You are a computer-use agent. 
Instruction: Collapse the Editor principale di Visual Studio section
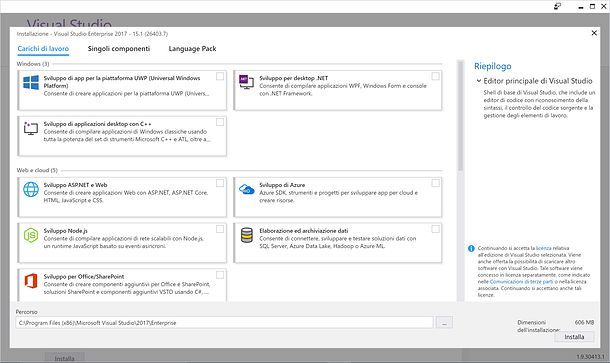479,81
